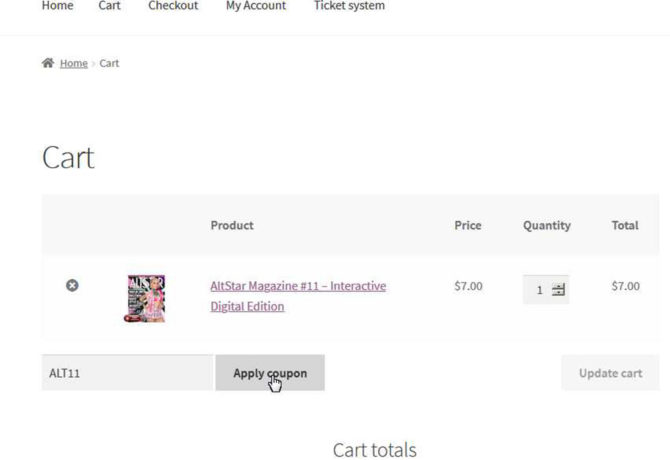Go to Home in top navigation
The width and height of the screenshot is (670, 460).
pos(57,6)
